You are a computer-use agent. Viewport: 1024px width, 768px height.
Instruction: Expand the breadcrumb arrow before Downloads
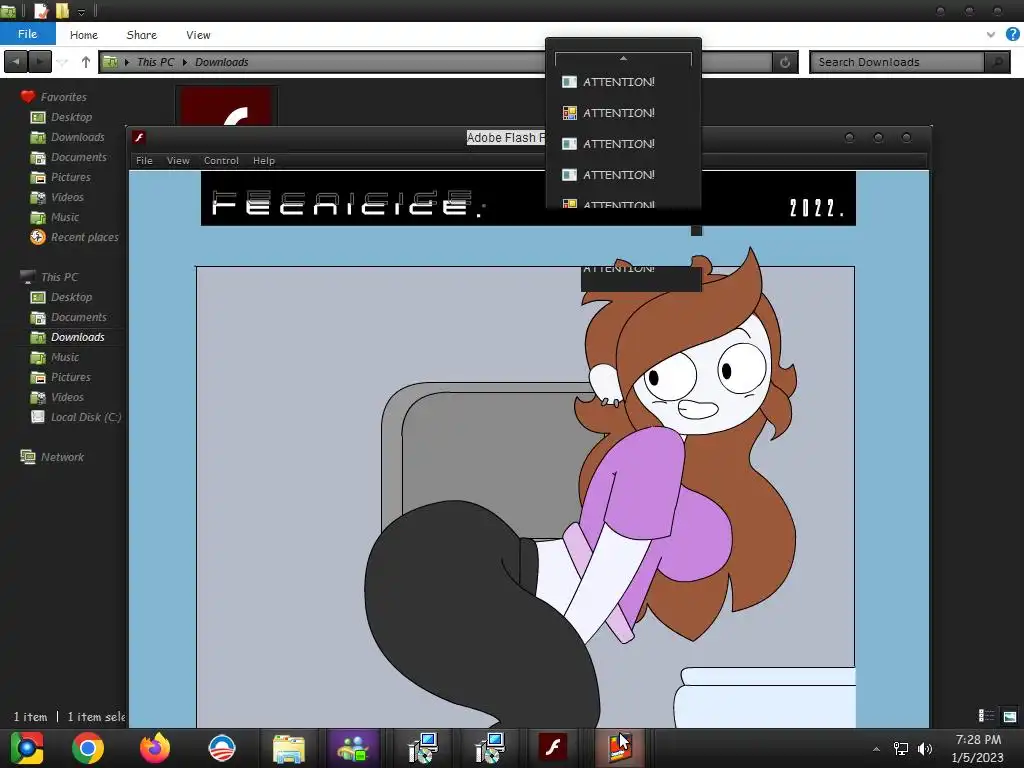pos(185,62)
